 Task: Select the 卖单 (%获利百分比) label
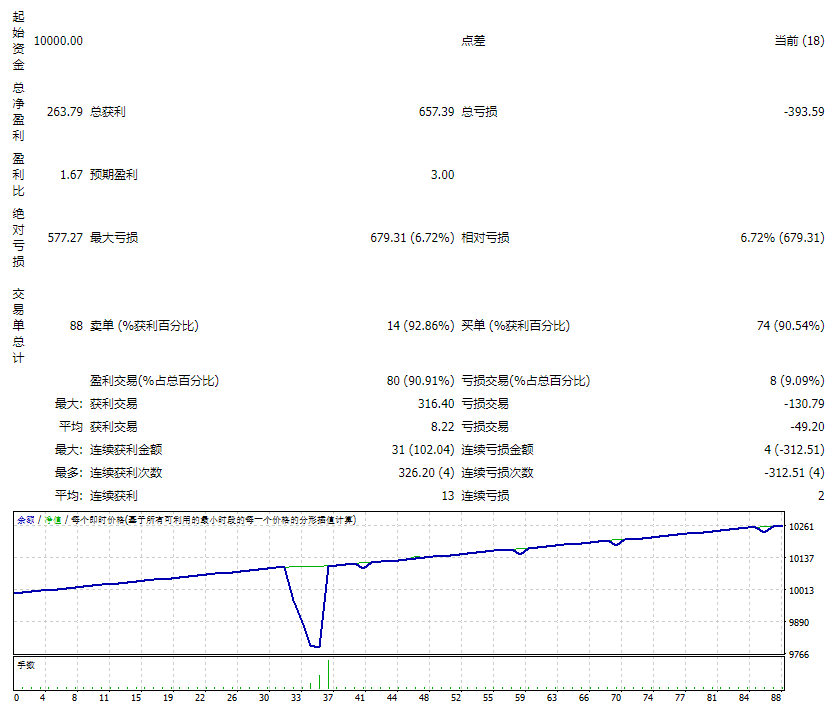pos(144,325)
